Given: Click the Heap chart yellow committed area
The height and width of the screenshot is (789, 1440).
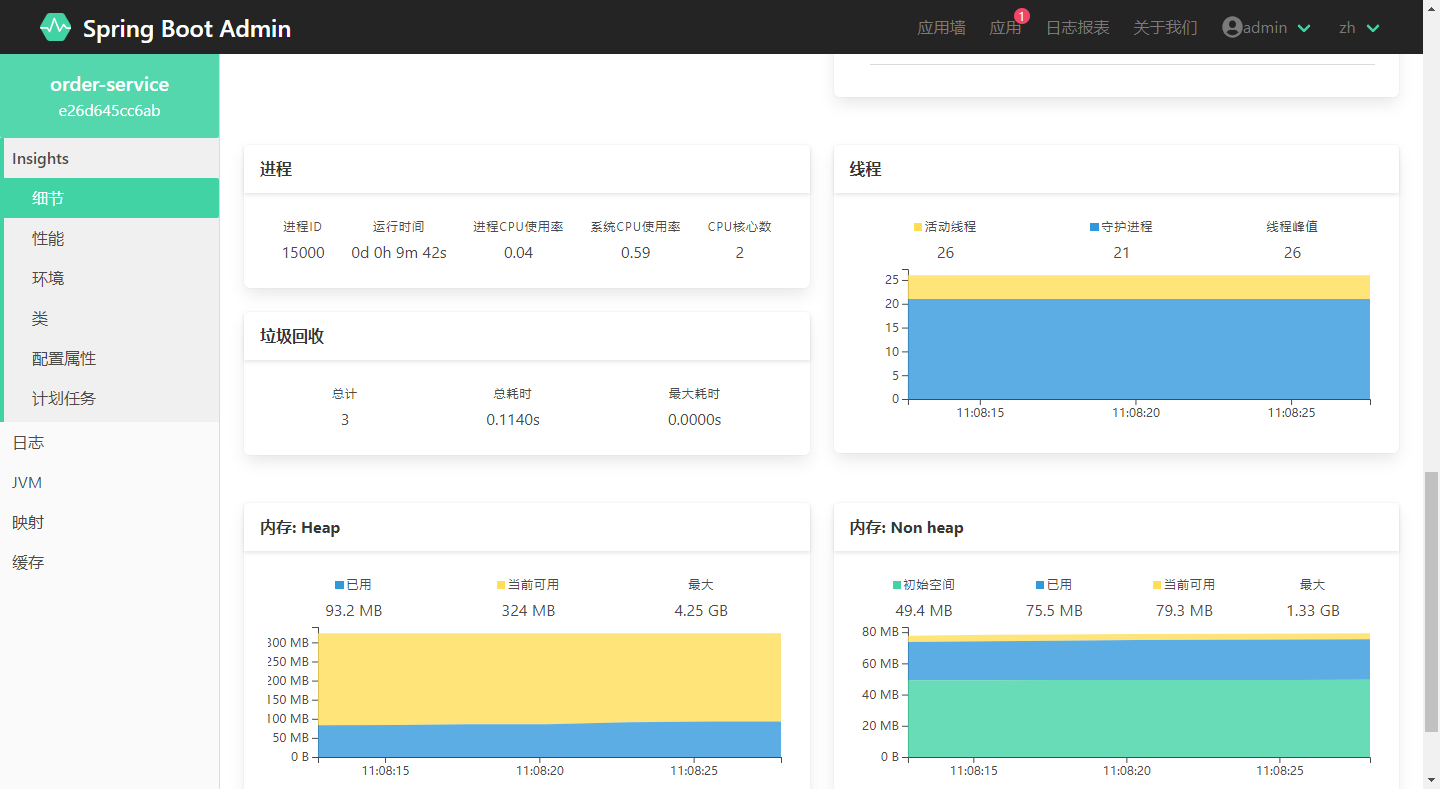Looking at the screenshot, I should [549, 677].
